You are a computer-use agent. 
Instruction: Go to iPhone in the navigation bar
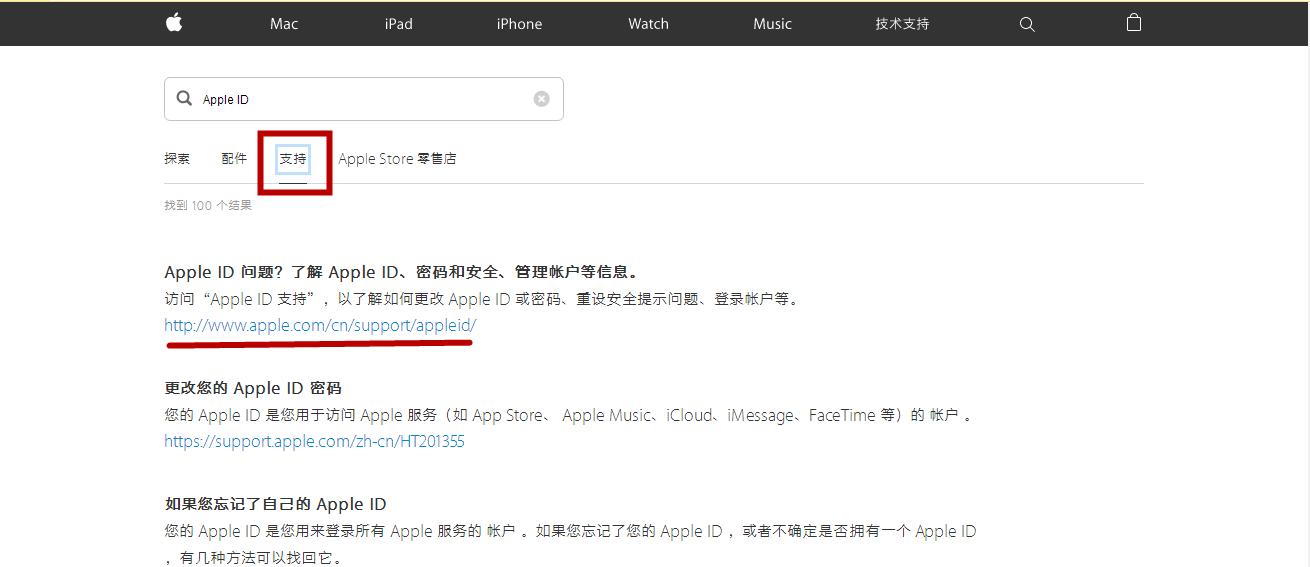point(519,24)
